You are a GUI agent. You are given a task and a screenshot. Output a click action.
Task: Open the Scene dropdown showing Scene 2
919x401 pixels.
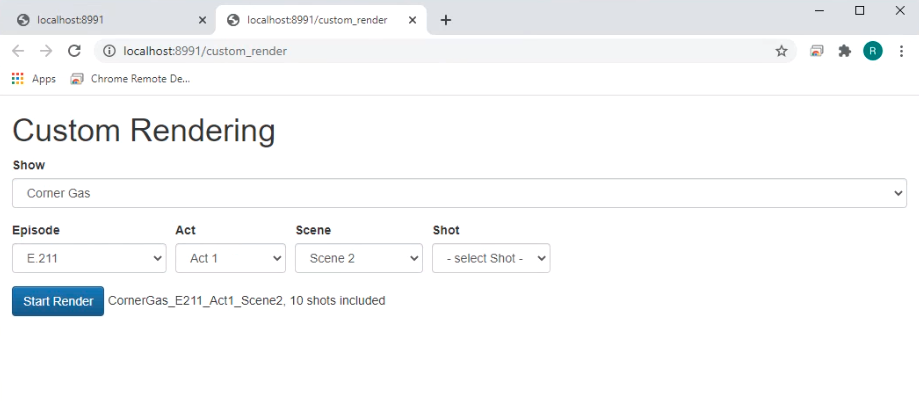[359, 258]
